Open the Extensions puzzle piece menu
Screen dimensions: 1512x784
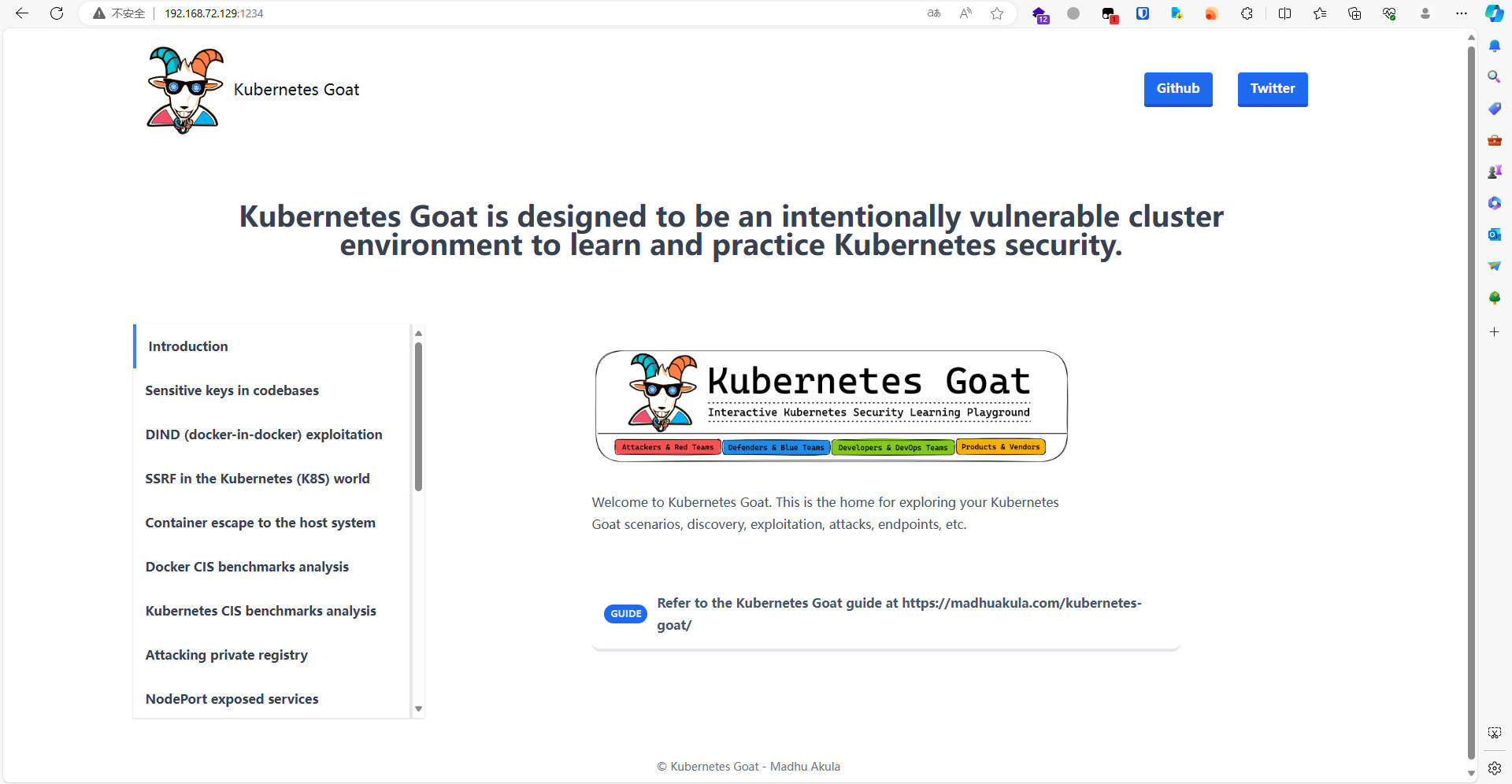point(1247,13)
